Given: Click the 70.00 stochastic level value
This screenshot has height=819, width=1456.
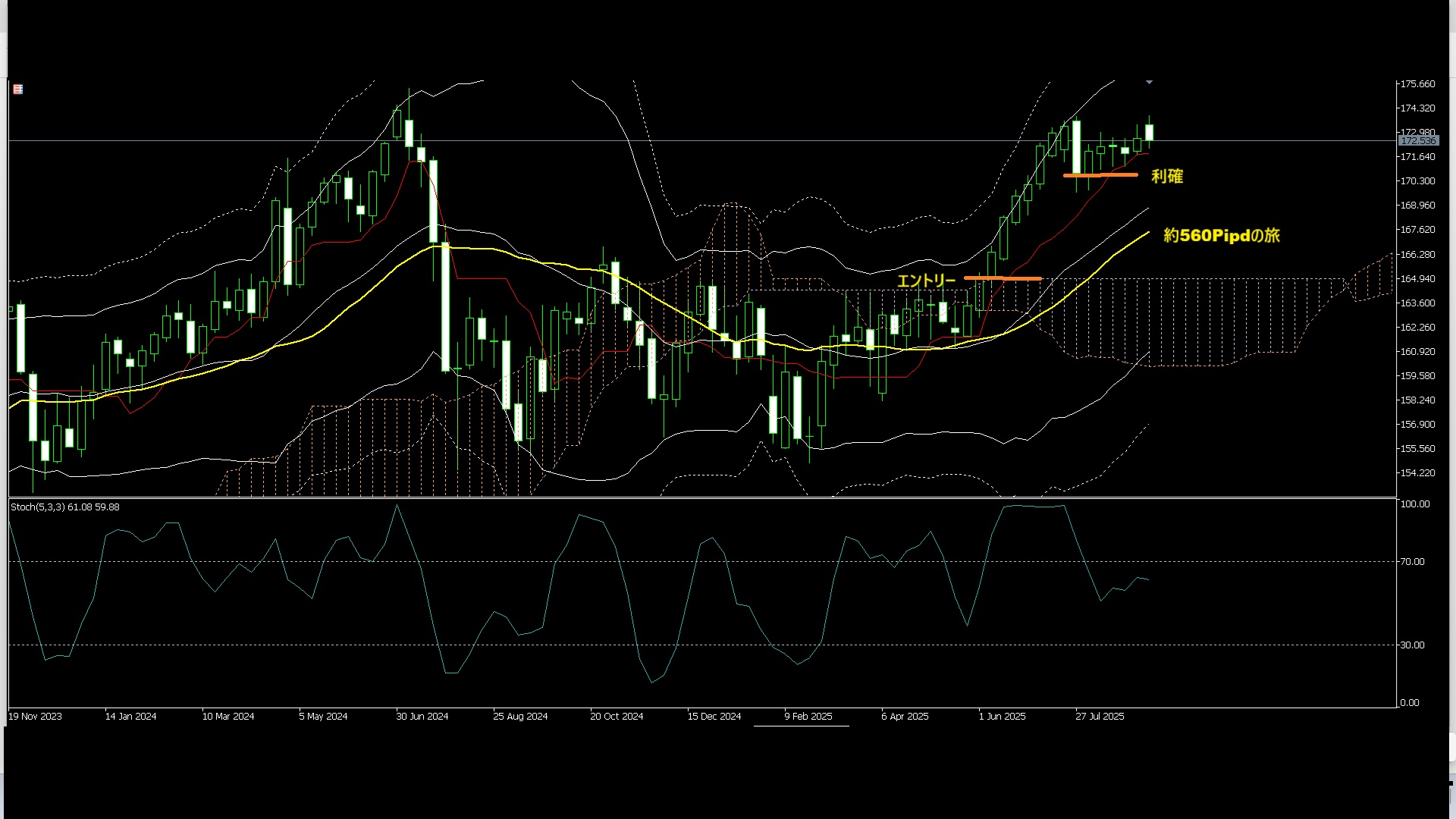Looking at the screenshot, I should [1412, 562].
